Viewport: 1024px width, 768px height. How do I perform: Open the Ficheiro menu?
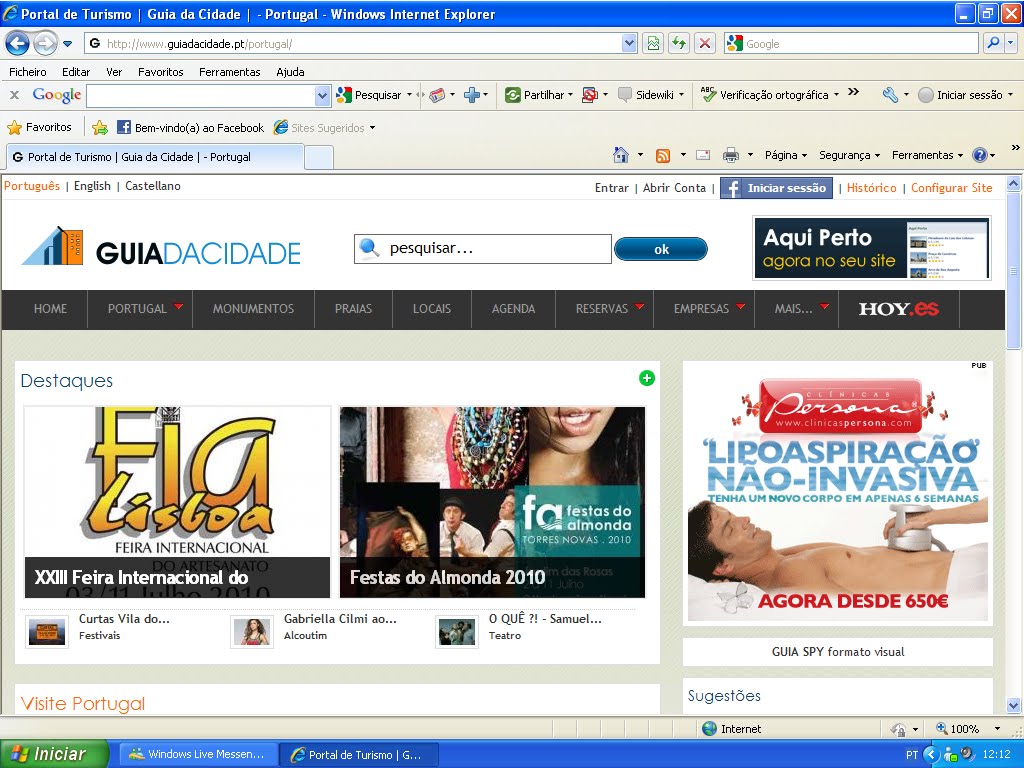[27, 72]
